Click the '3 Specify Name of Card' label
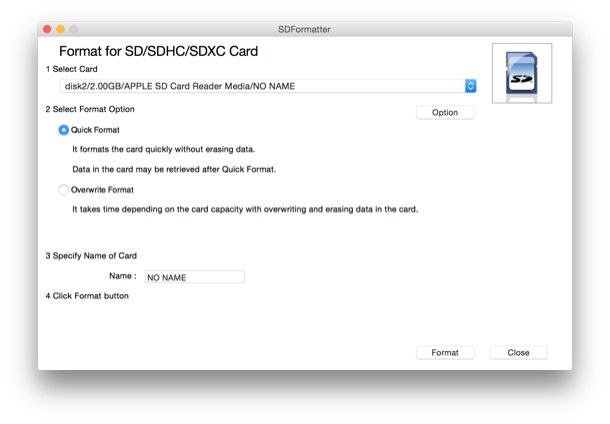This screenshot has height=424, width=610. coord(91,256)
